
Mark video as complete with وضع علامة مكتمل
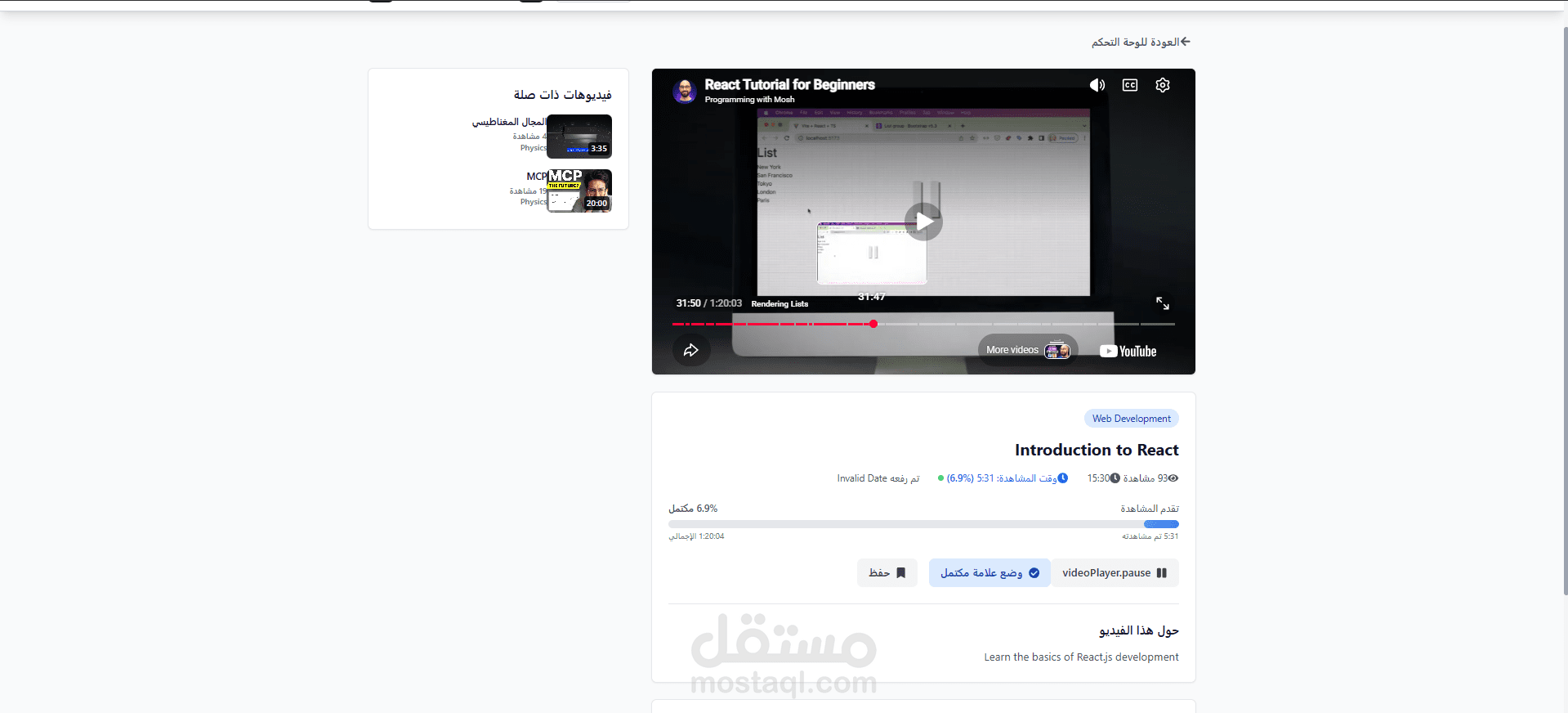pyautogui.click(x=989, y=573)
